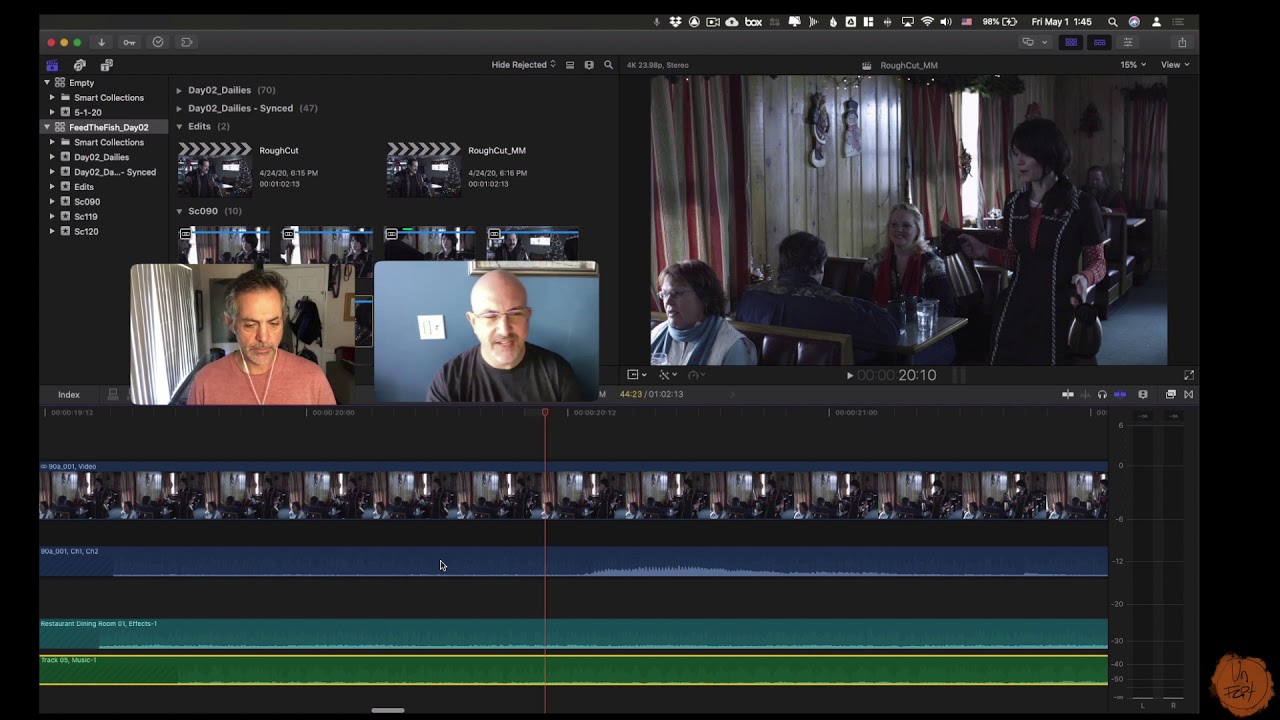Click the browser search magnifier

point(608,65)
